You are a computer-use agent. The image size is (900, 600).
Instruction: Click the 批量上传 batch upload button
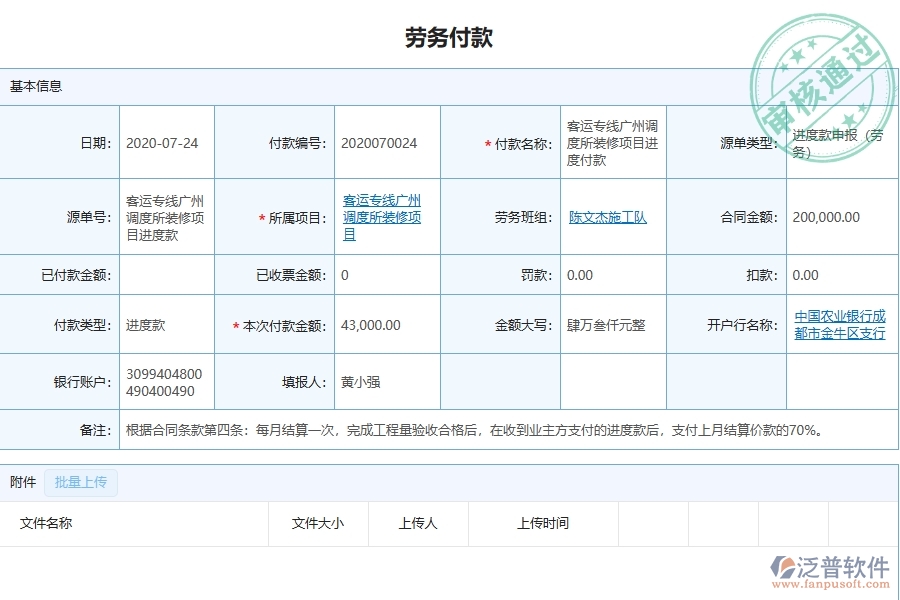pyautogui.click(x=81, y=482)
